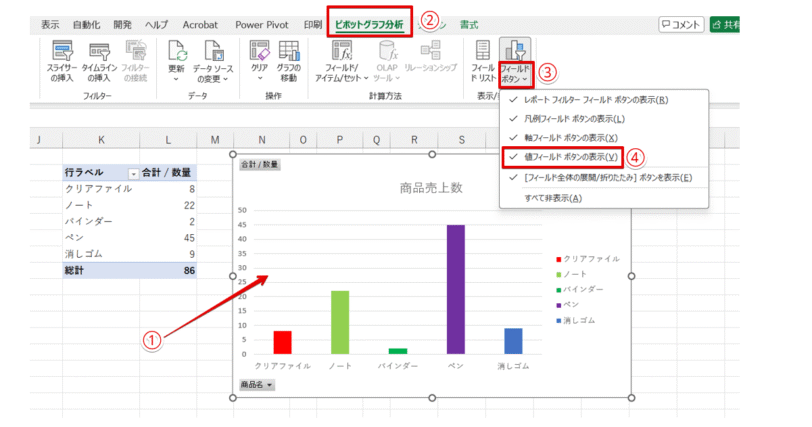Click the ノート row label cell
Screen dimensions: 812x427
(x=101, y=205)
